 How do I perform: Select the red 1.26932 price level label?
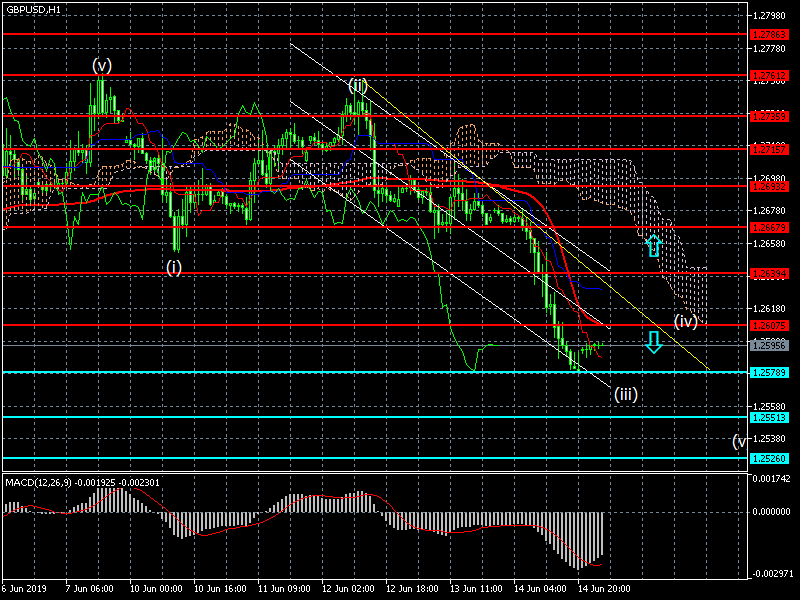click(769, 186)
